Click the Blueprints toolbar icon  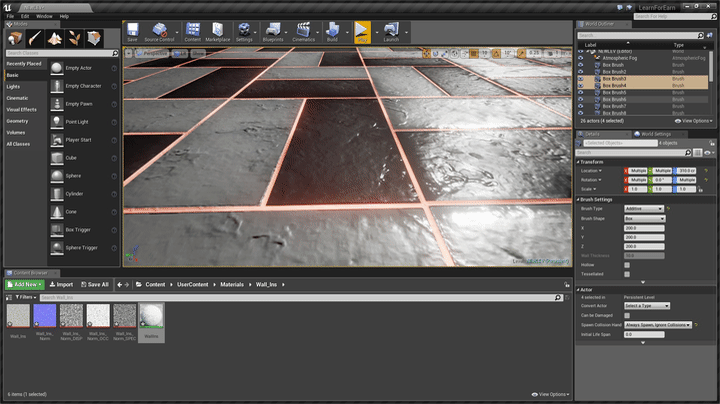tap(272, 31)
